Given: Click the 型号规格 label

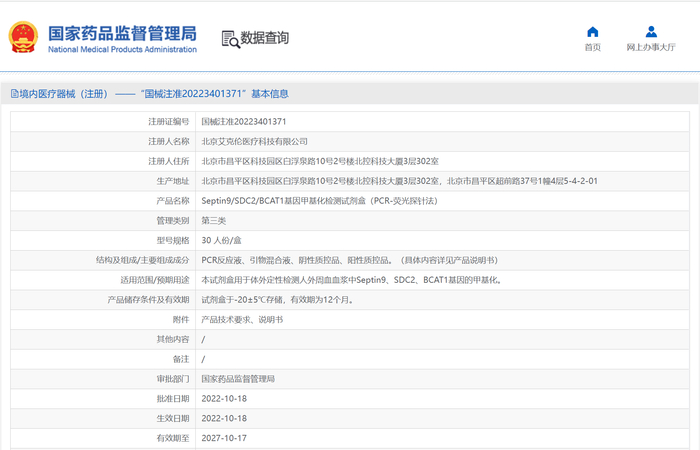Looking at the screenshot, I should (x=173, y=240).
